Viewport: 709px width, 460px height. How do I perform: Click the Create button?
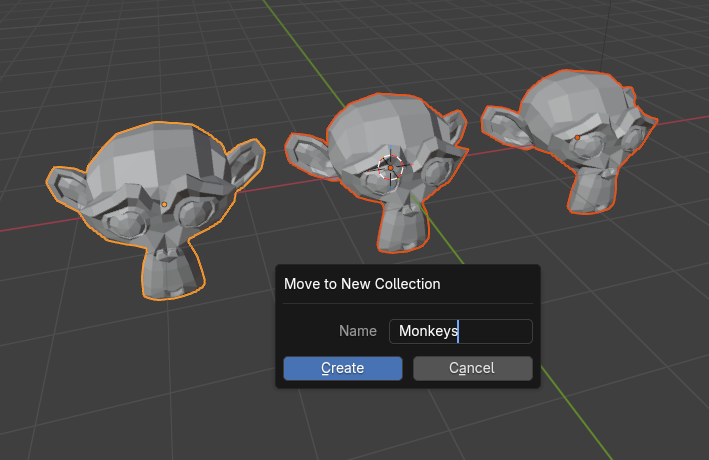[x=343, y=368]
